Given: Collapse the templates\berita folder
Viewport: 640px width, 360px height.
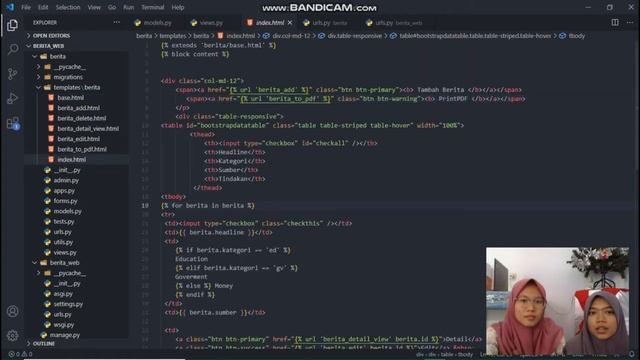Looking at the screenshot, I should [x=76, y=87].
